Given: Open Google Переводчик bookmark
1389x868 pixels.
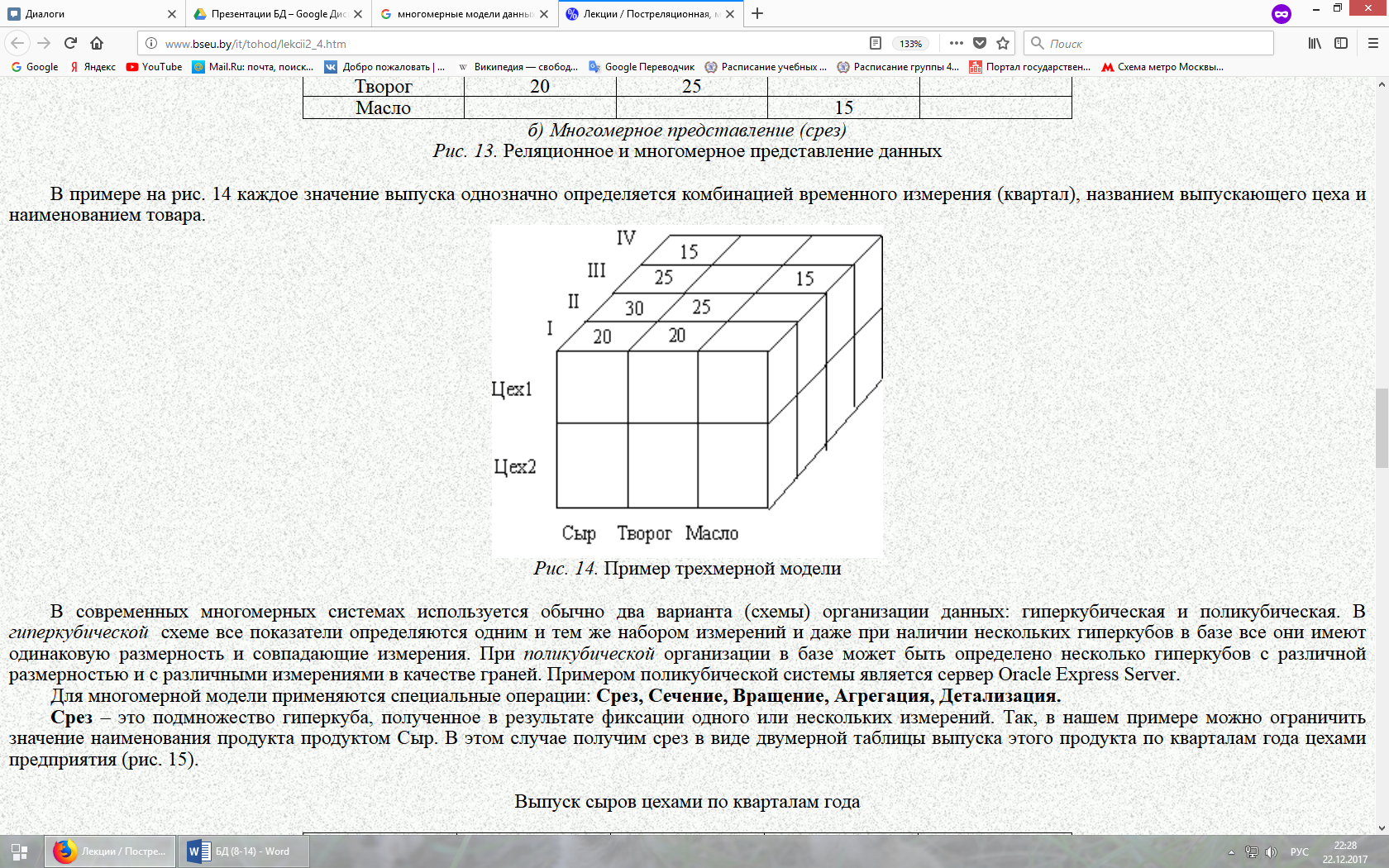Looking at the screenshot, I should 642,67.
